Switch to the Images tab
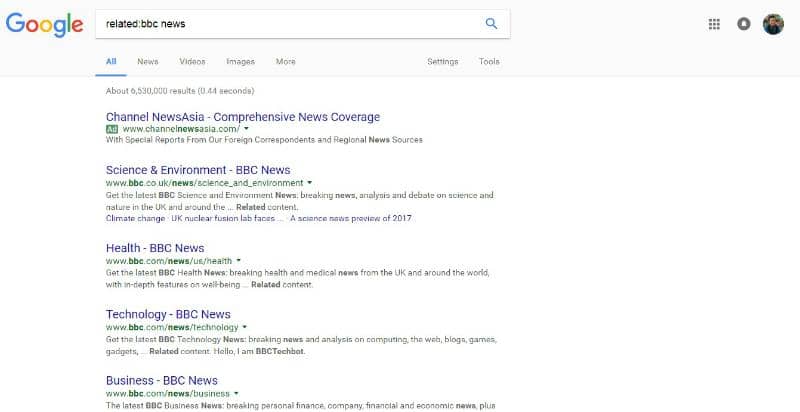The height and width of the screenshot is (412, 800). point(240,62)
